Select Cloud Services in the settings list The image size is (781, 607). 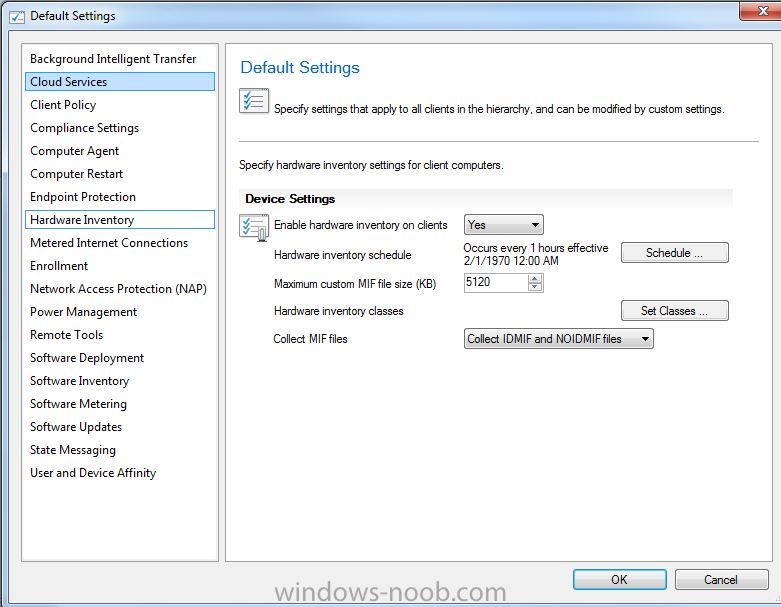(120, 82)
